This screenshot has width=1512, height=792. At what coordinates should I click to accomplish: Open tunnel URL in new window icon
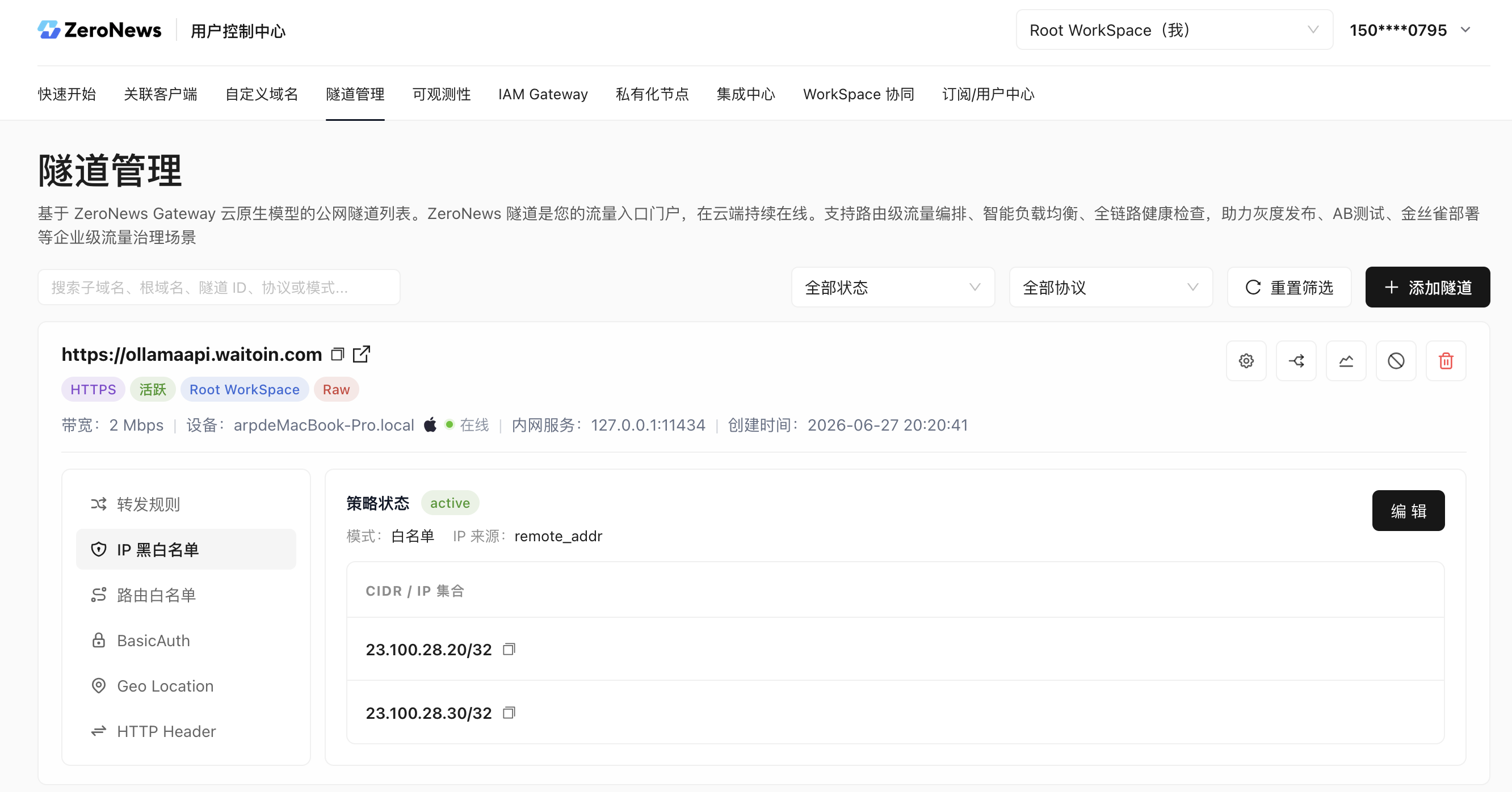click(x=362, y=354)
